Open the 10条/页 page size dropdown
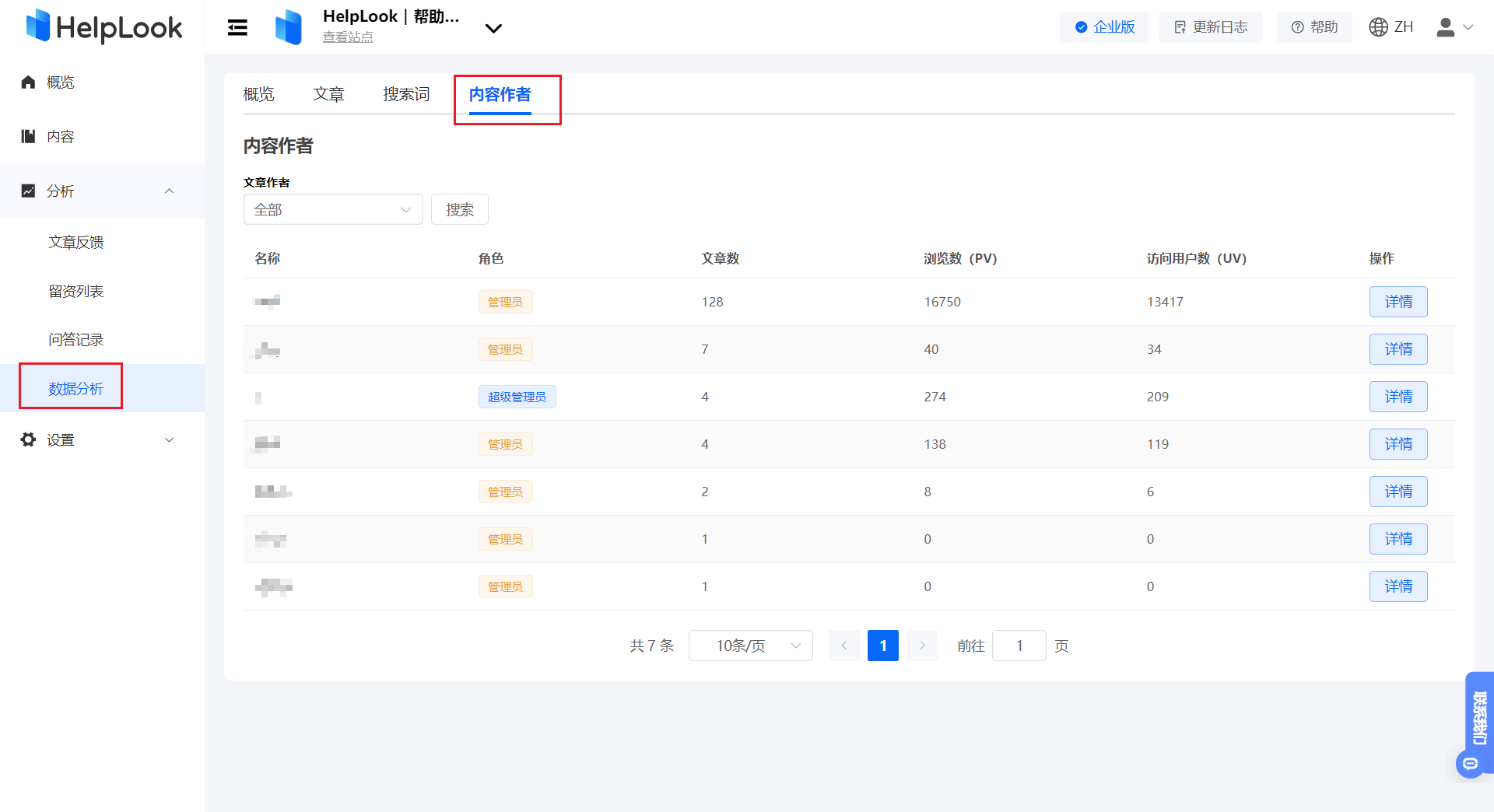 pos(750,646)
